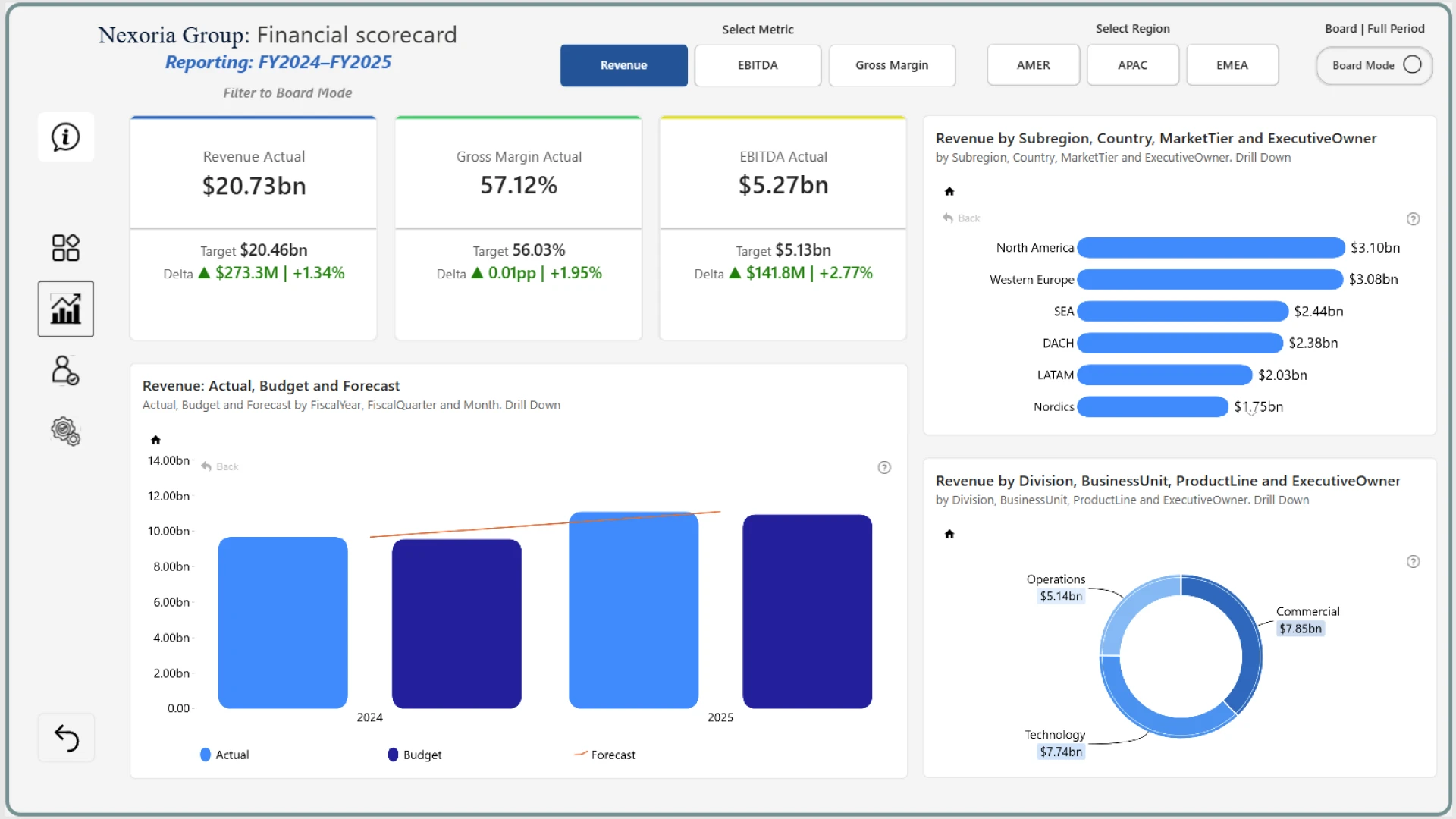Click help icon on revenue chart
Image resolution: width=1456 pixels, height=819 pixels.
[884, 468]
